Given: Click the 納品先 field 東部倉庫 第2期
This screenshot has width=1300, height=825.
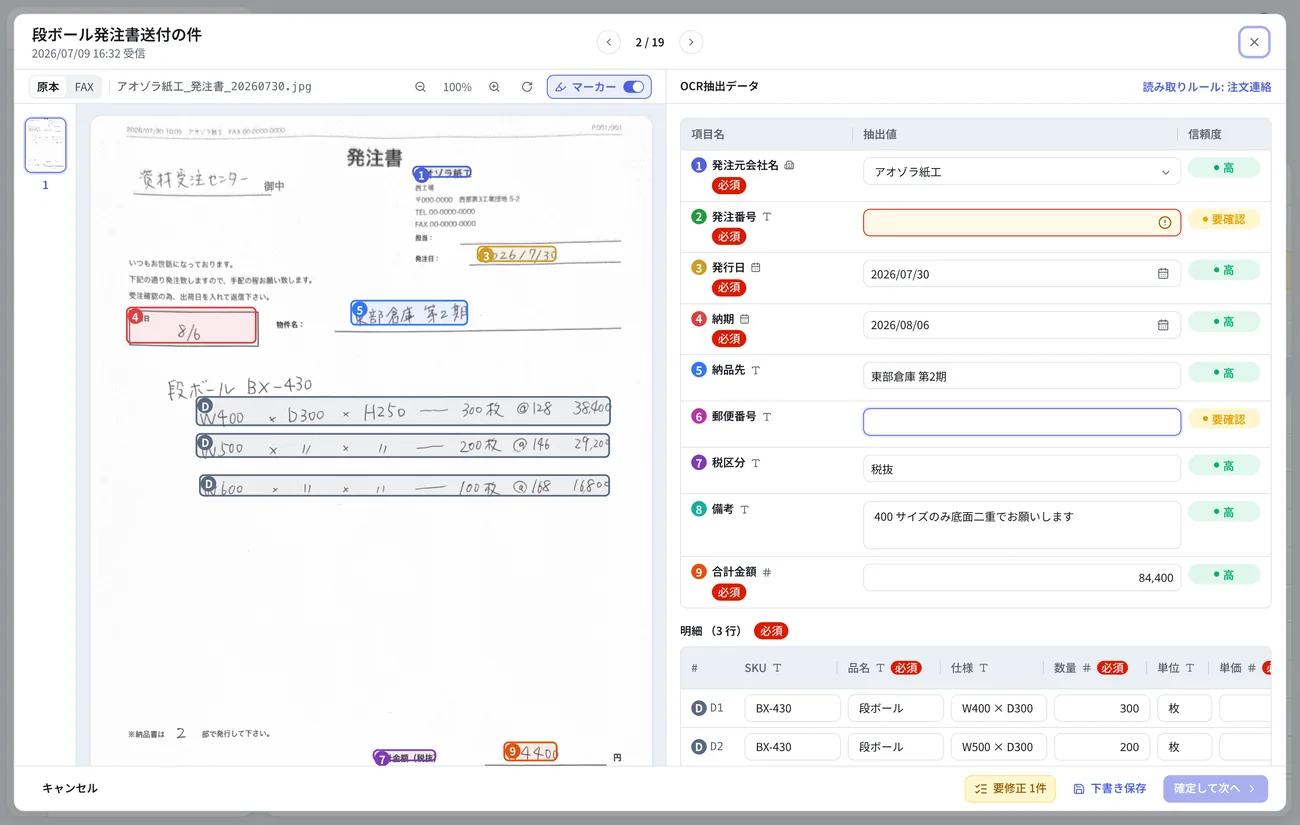Looking at the screenshot, I should pyautogui.click(x=1022, y=376).
